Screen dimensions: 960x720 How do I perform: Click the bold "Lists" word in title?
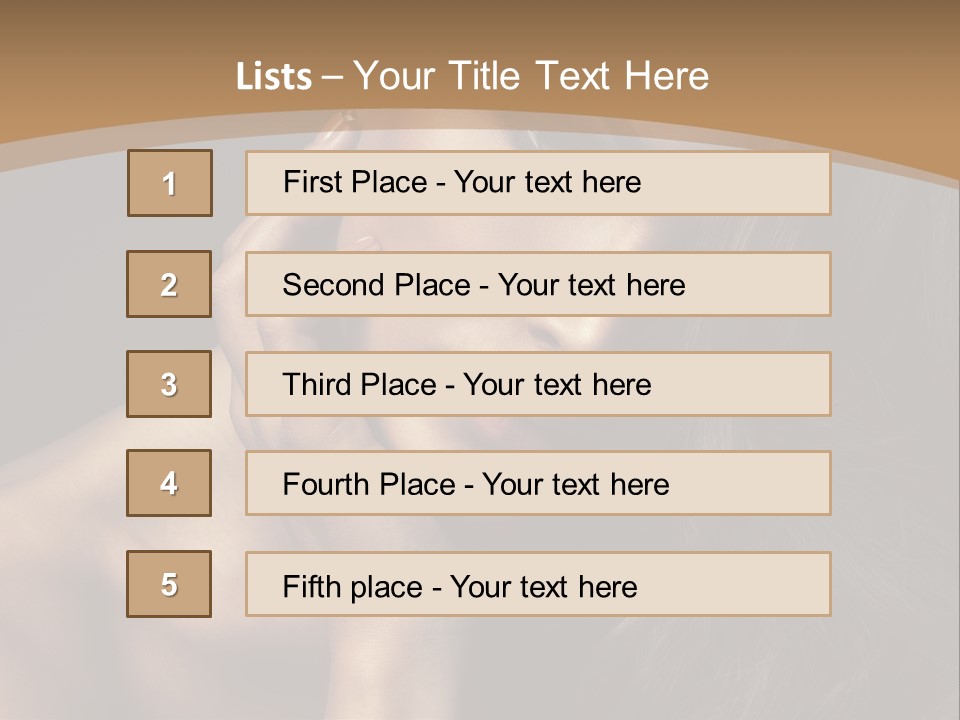pos(274,77)
